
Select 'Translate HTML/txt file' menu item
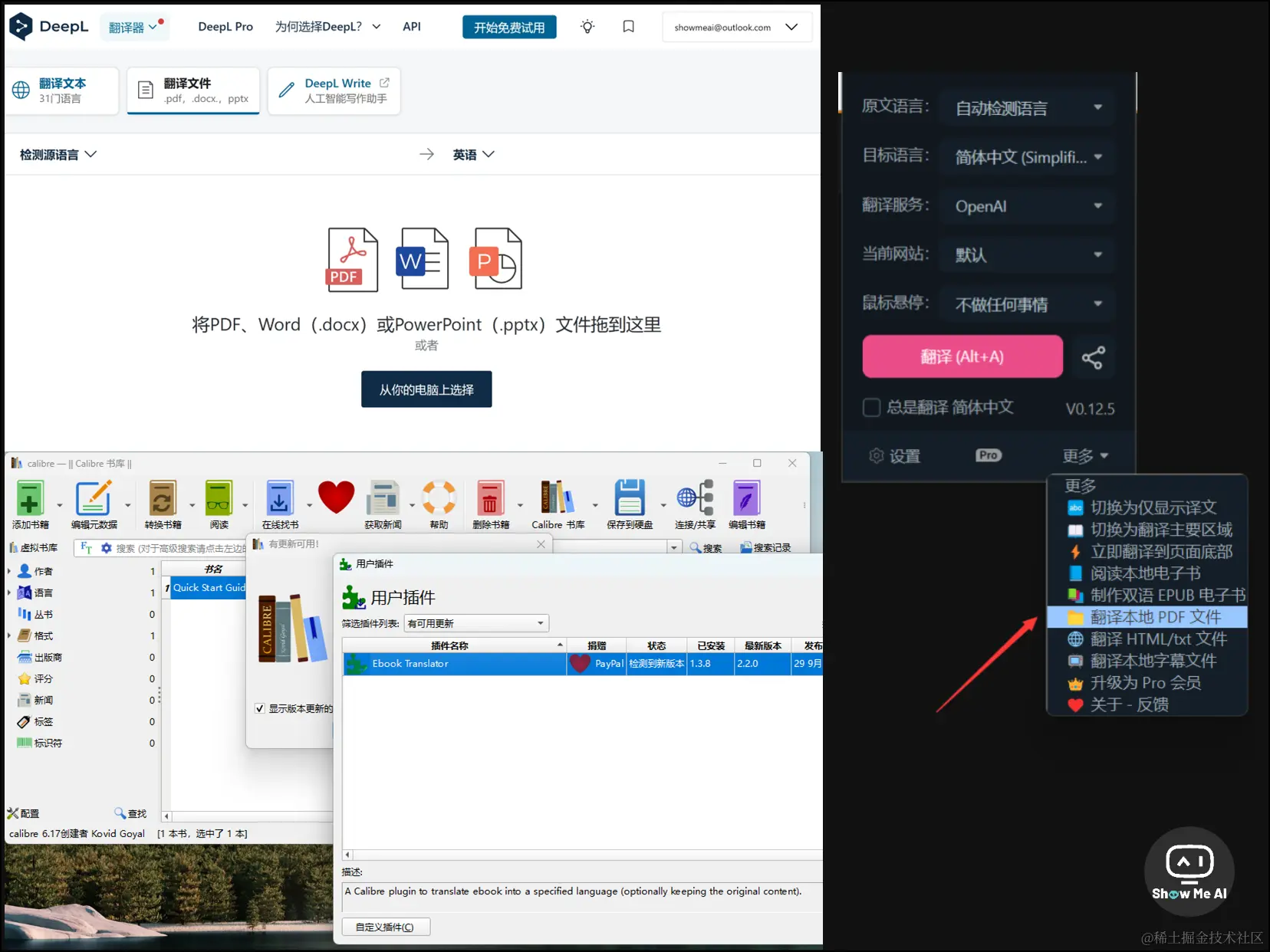(1147, 638)
